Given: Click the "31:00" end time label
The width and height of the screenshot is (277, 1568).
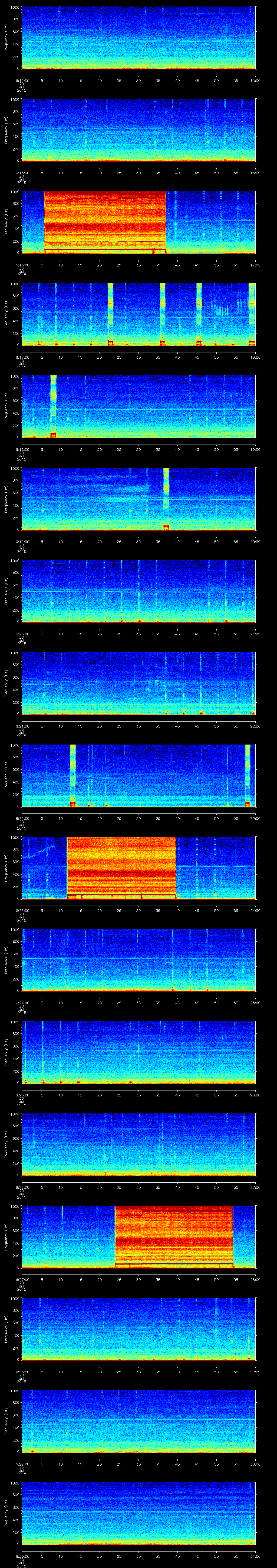Looking at the screenshot, I should [x=256, y=1556].
